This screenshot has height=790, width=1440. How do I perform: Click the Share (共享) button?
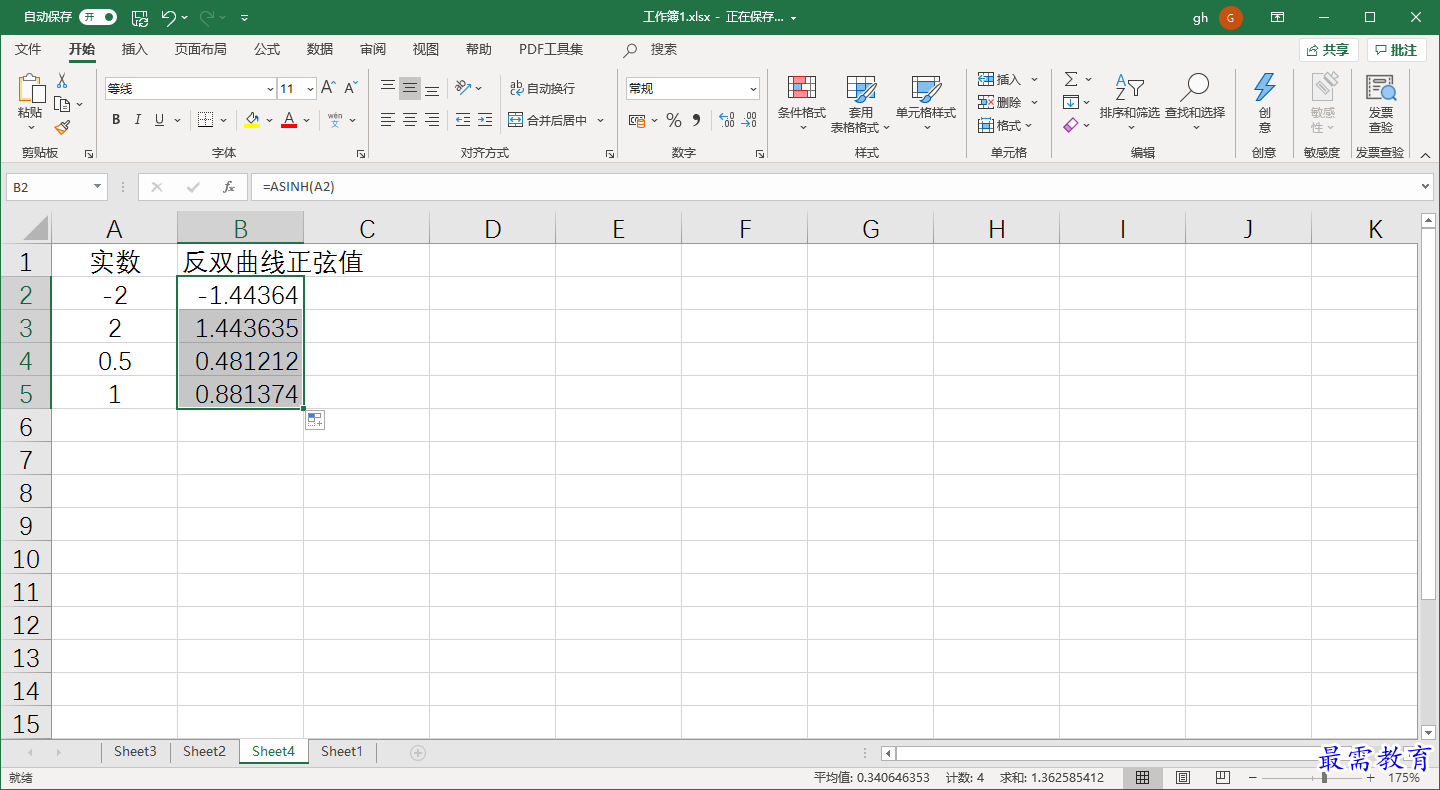[x=1329, y=50]
